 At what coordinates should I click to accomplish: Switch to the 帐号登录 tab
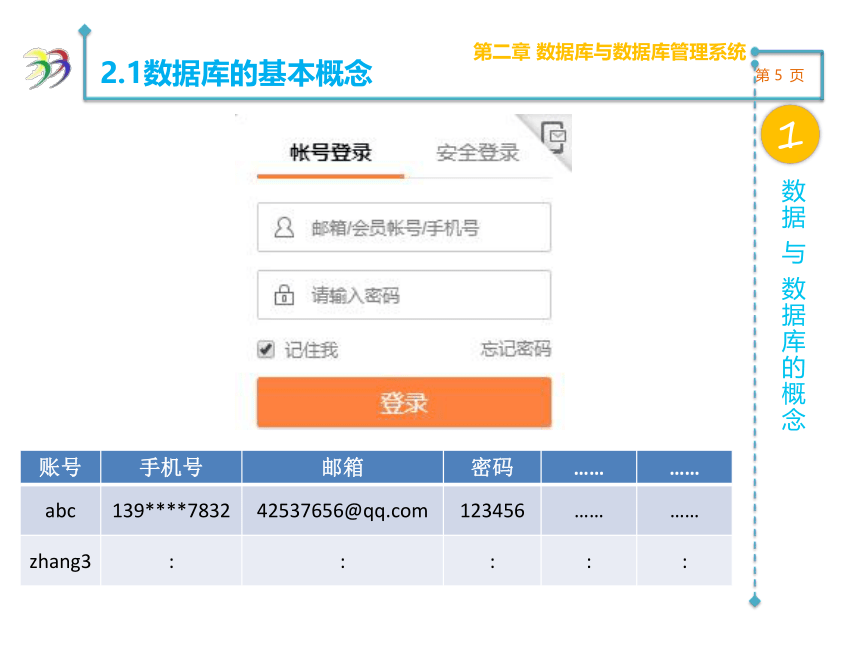point(331,152)
